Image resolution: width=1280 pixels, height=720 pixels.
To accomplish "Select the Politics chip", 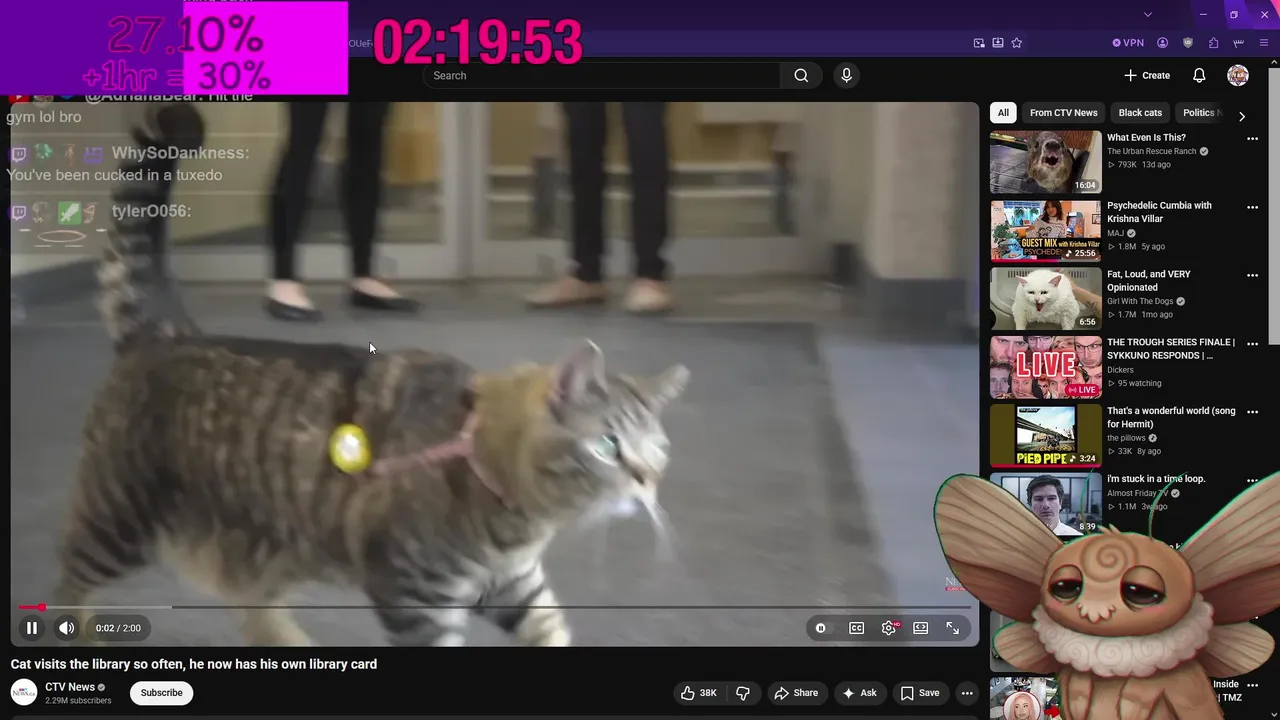I will (x=1200, y=112).
